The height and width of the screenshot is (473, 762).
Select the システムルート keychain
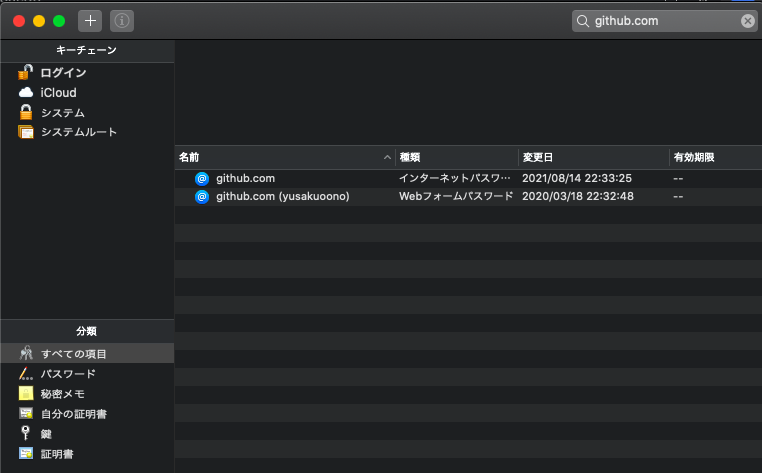click(x=87, y=132)
